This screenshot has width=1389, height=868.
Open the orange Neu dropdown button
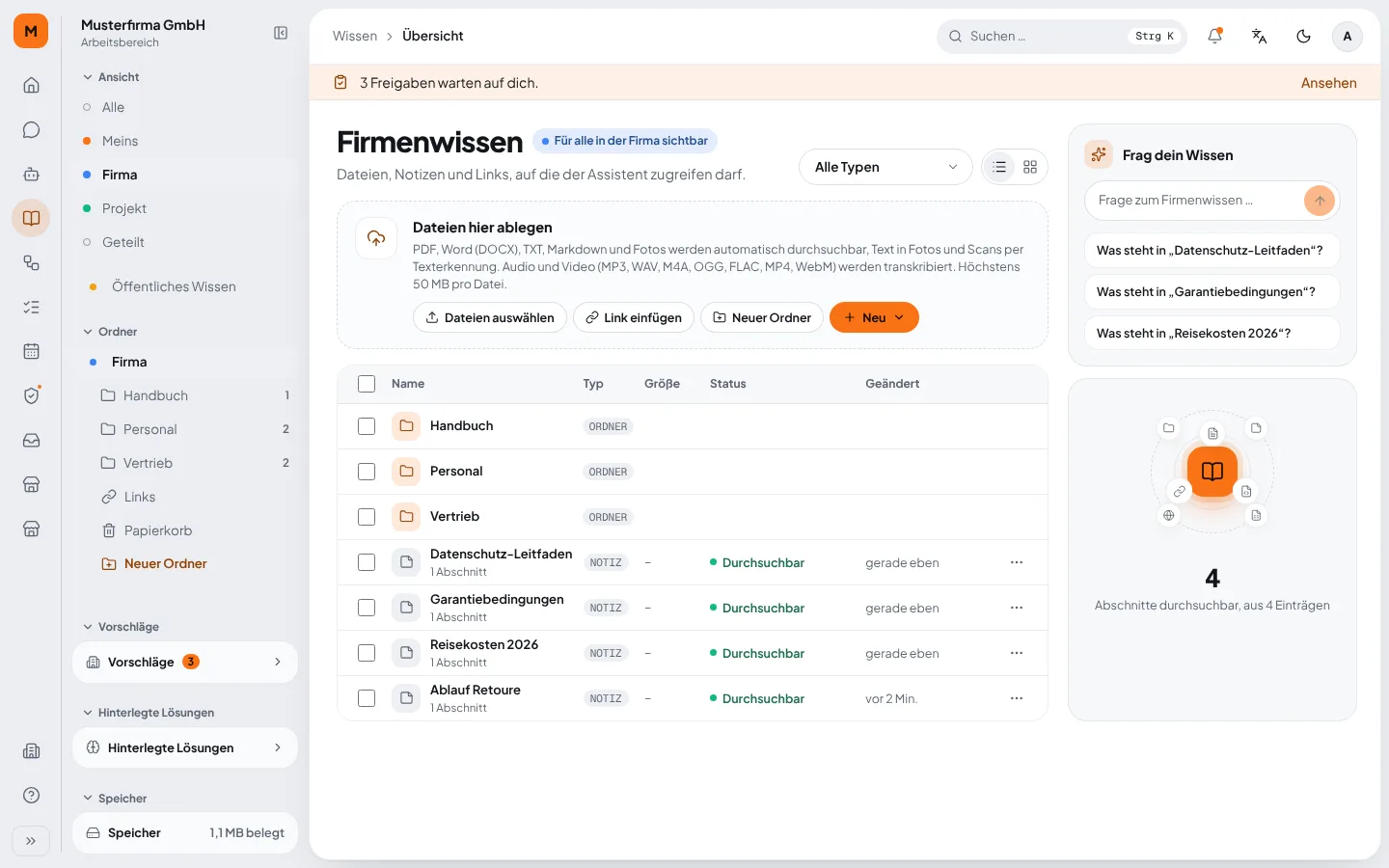(874, 317)
